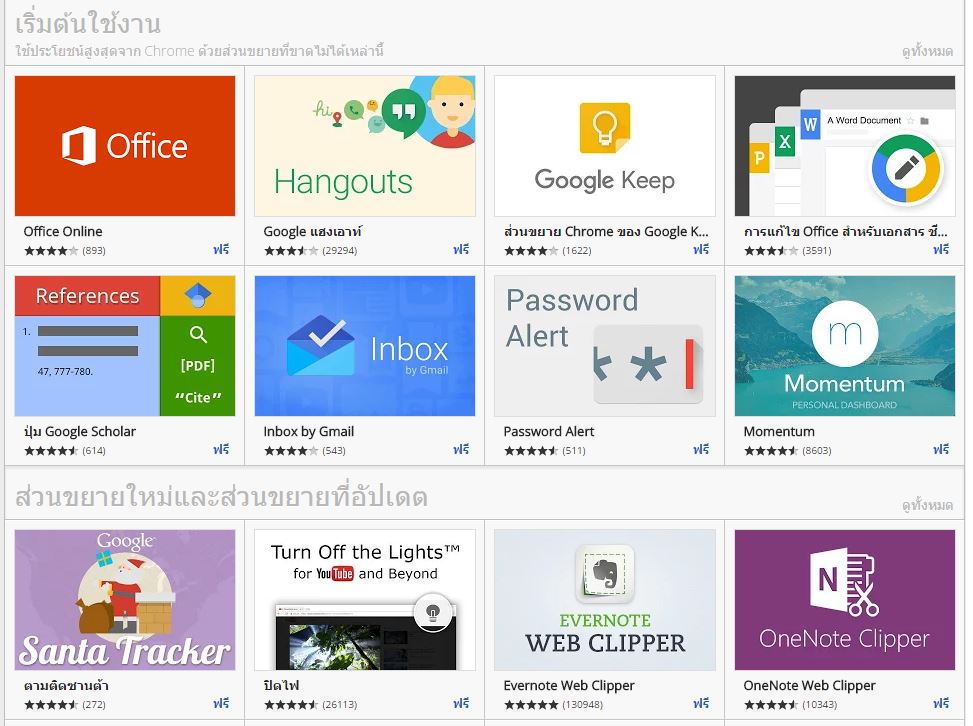The width and height of the screenshot is (973, 726).
Task: Click the star rating for Office Online
Action: (x=52, y=251)
